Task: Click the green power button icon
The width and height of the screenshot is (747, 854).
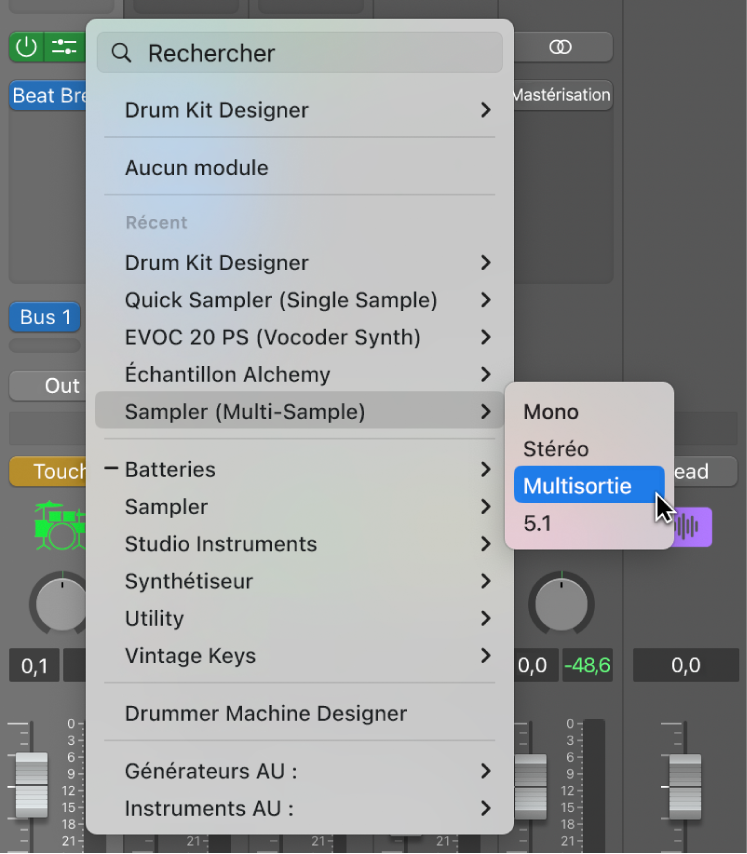Action: click(x=26, y=47)
